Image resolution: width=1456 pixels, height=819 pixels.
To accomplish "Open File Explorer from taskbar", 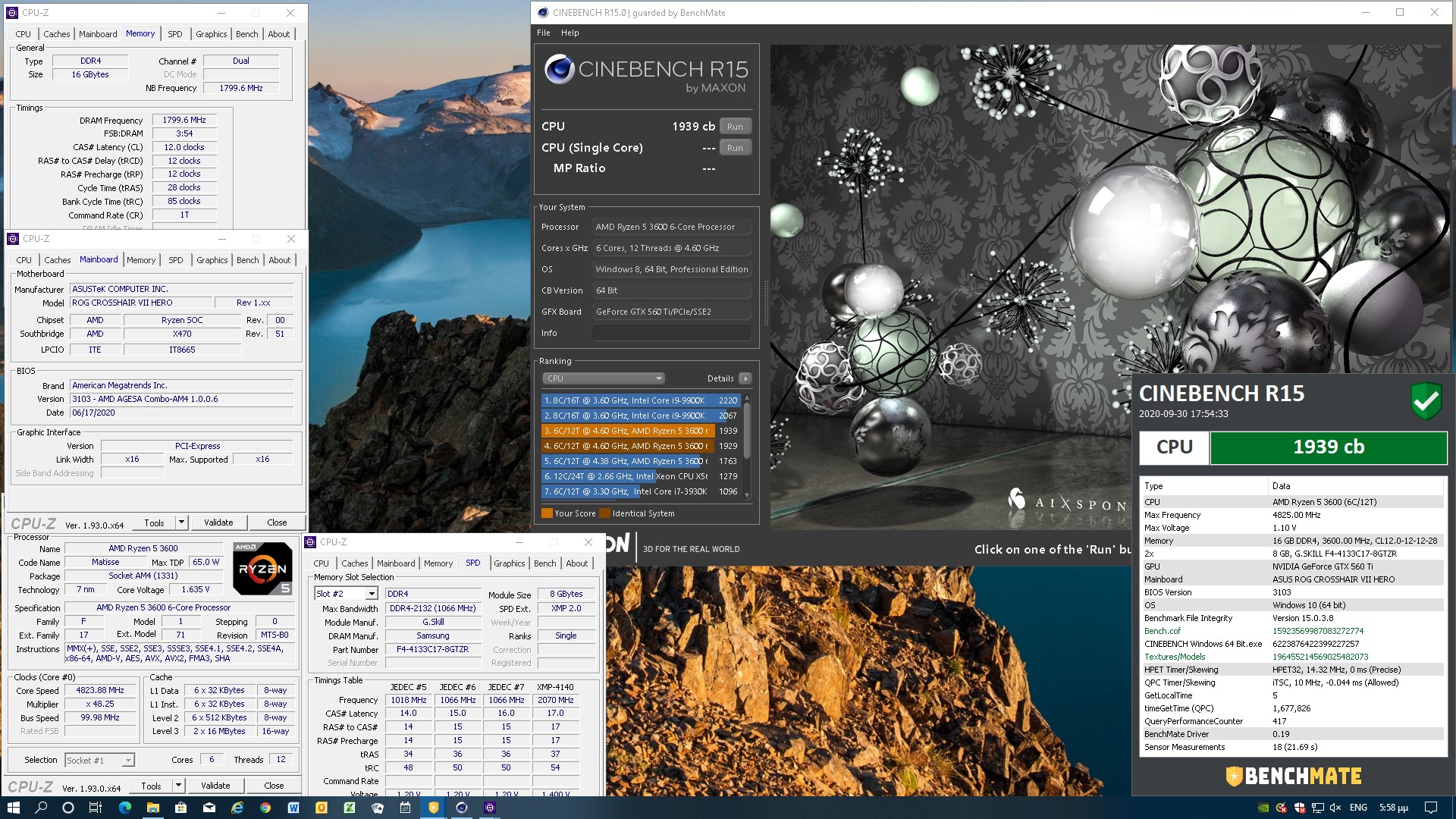I will click(153, 808).
